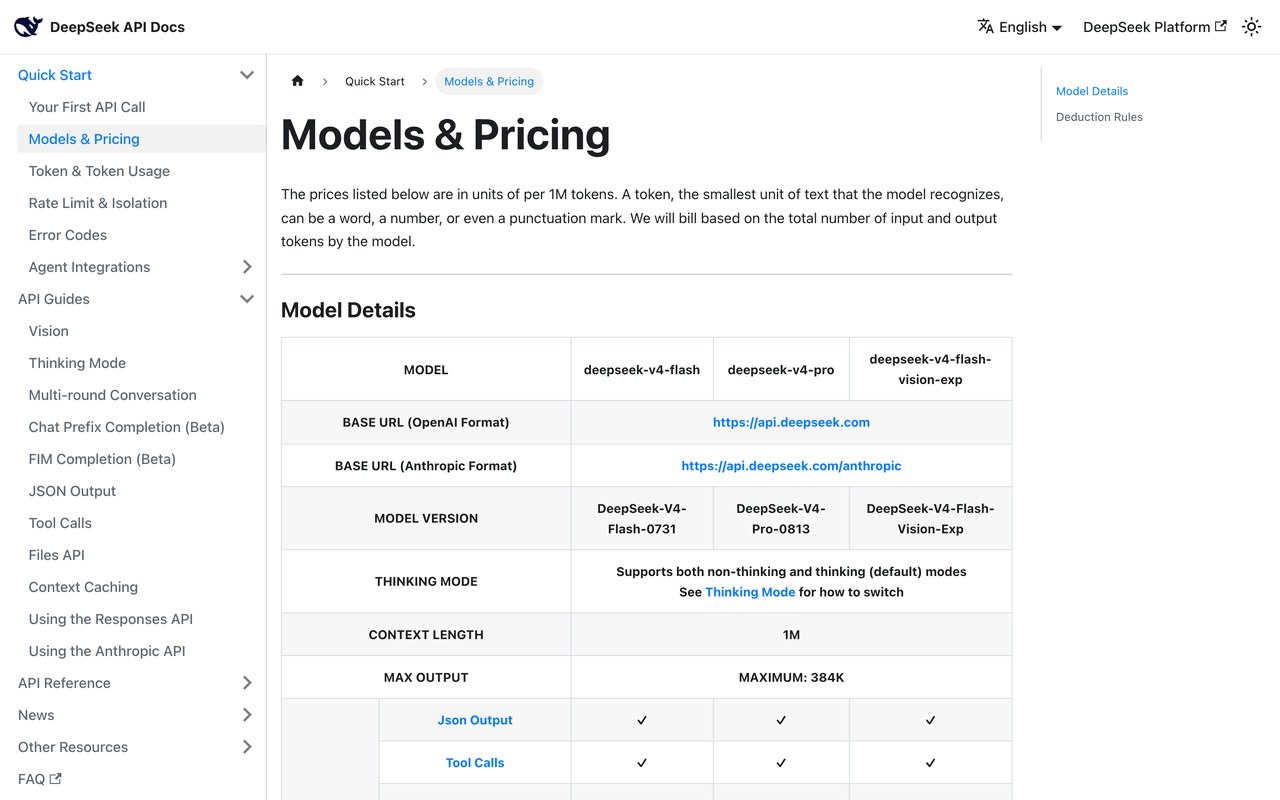Open Files API guide
The image size is (1280, 800).
(x=57, y=555)
